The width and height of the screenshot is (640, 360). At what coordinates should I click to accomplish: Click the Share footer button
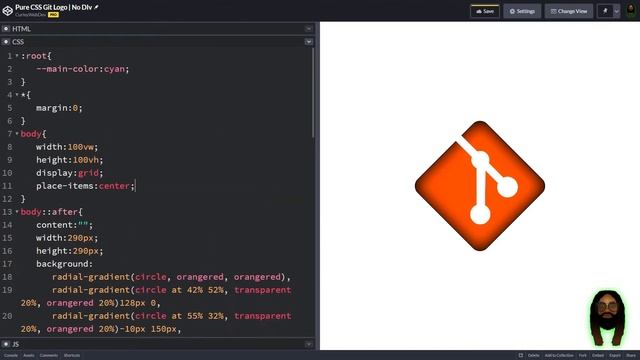pos(631,356)
